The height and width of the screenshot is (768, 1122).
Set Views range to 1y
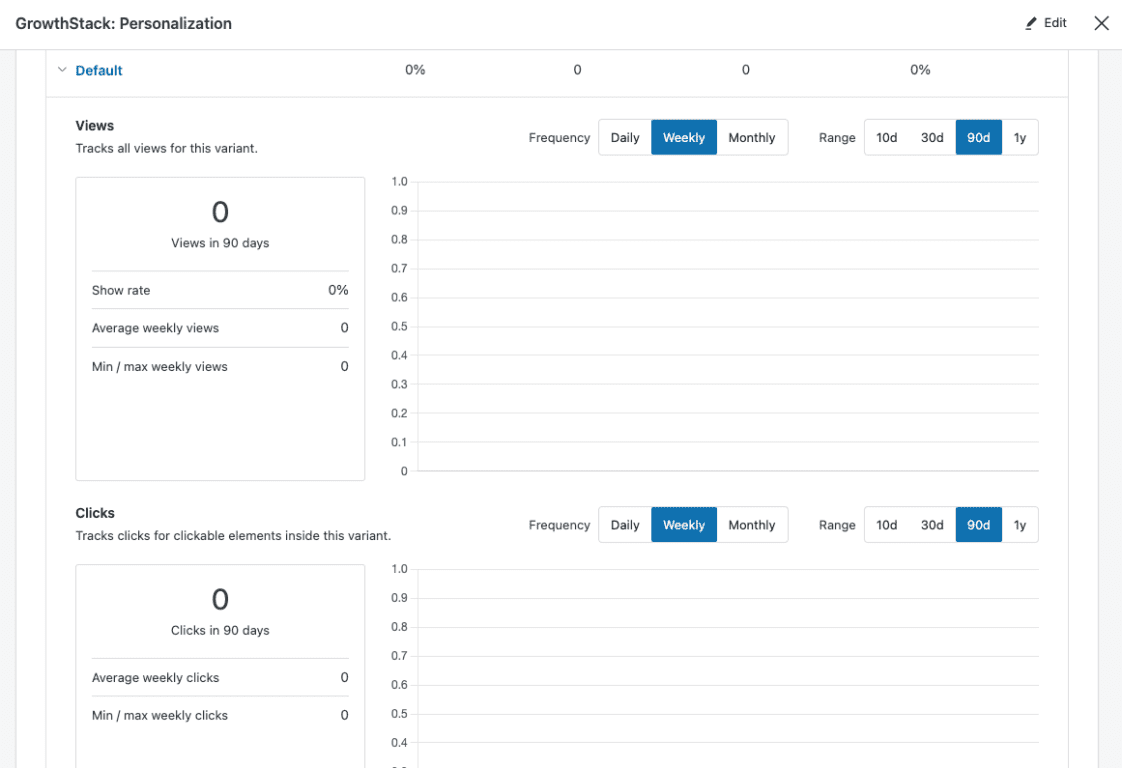[1020, 138]
